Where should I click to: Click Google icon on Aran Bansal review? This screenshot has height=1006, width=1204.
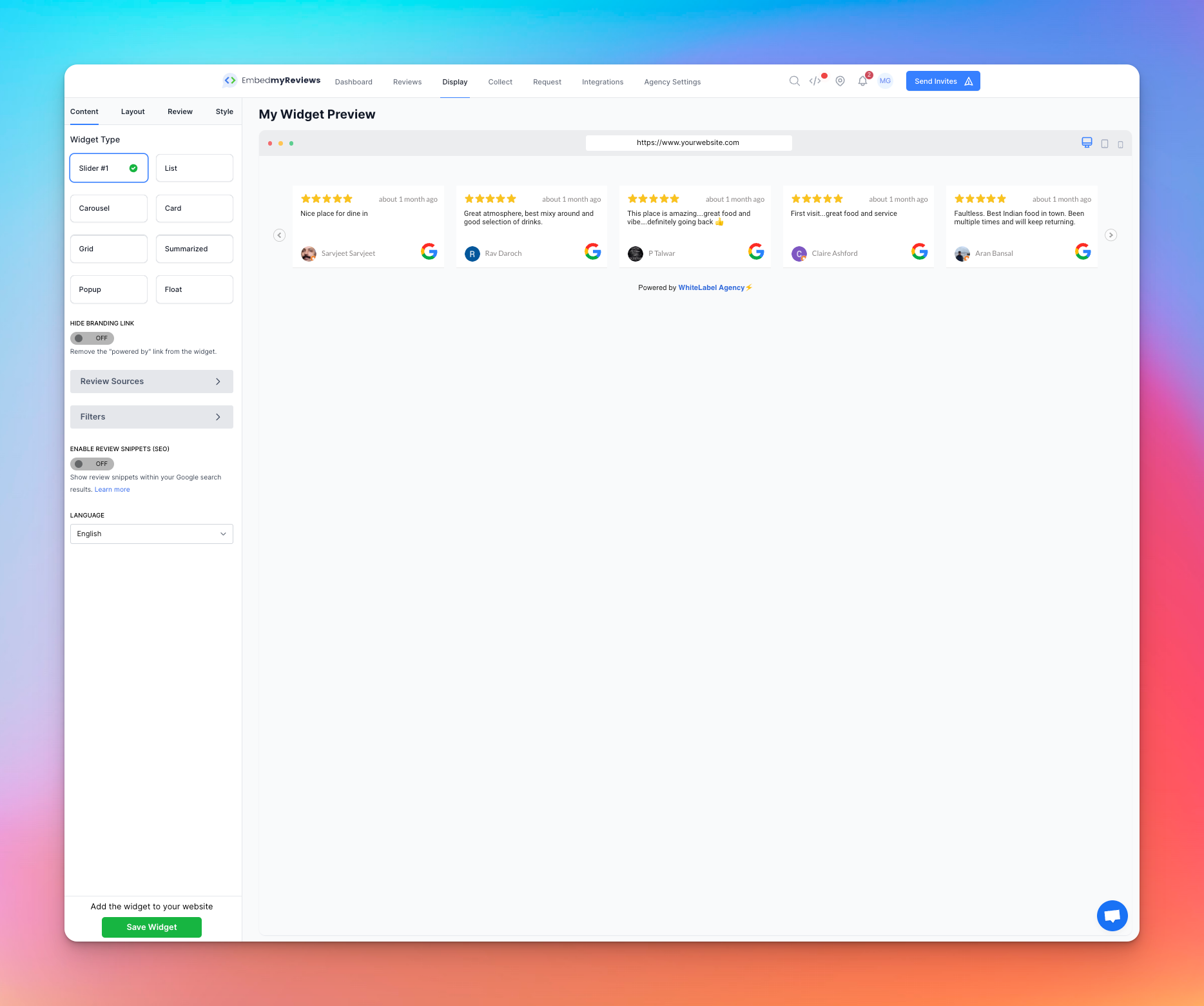point(1083,251)
